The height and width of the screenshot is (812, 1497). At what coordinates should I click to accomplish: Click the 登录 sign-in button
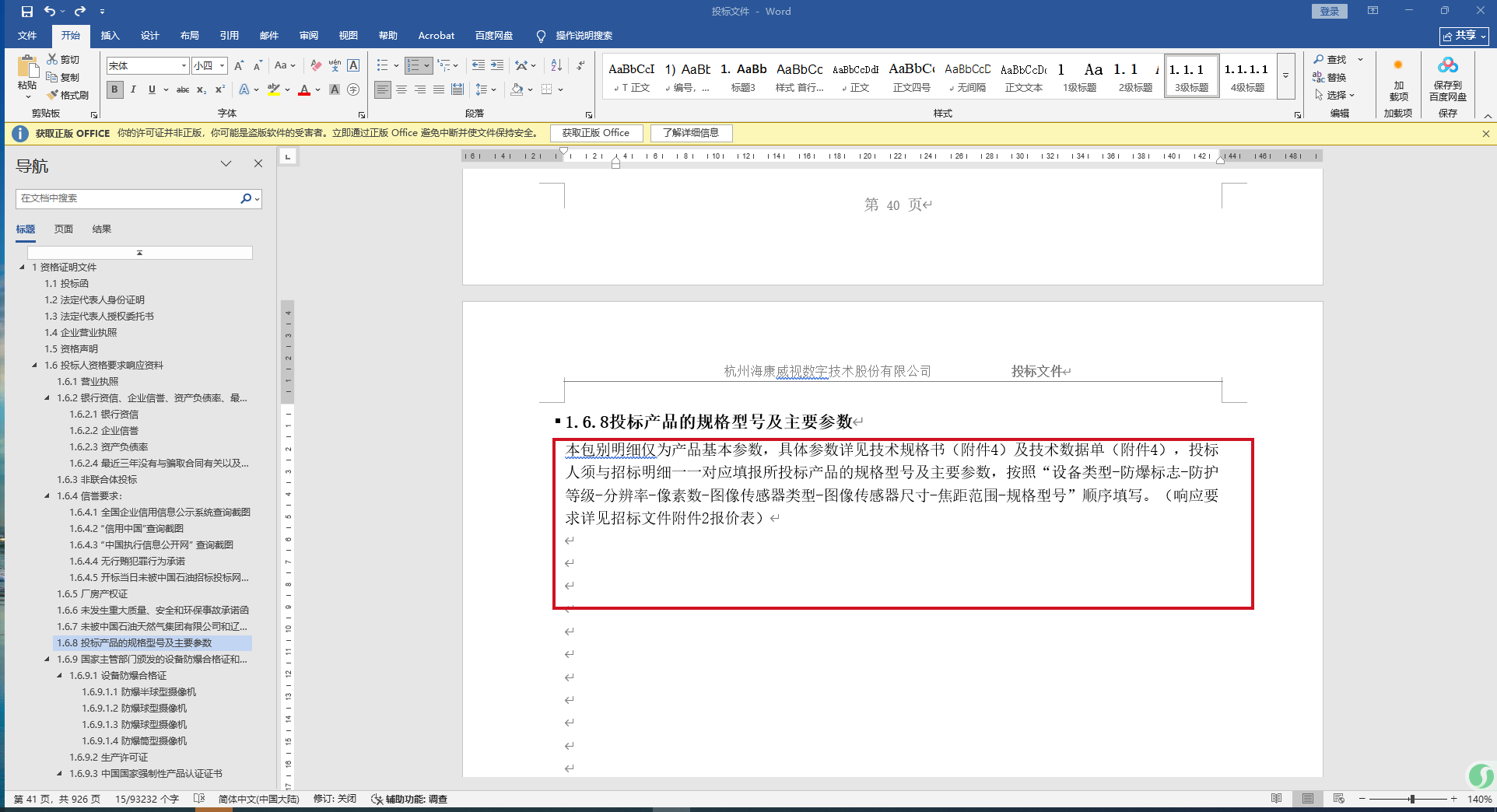(x=1330, y=11)
